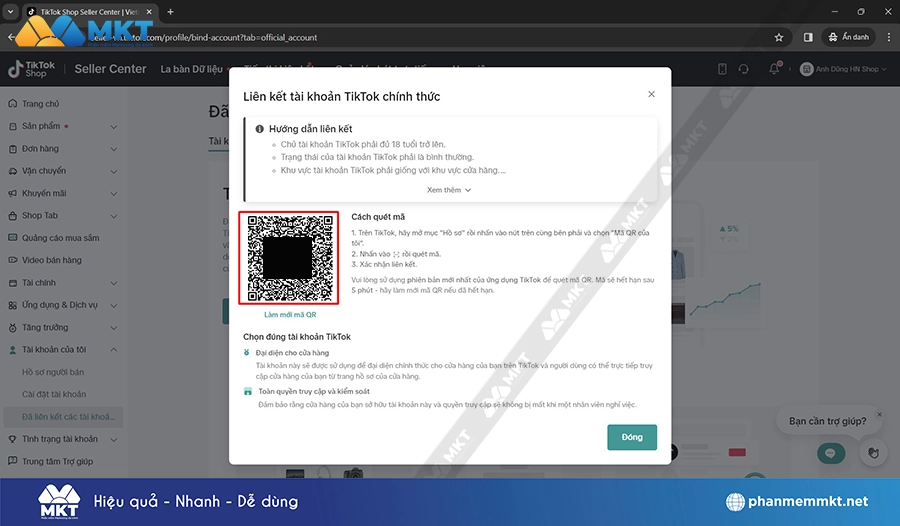
Task: Close the TikTok account linking dialog
Action: click(651, 94)
